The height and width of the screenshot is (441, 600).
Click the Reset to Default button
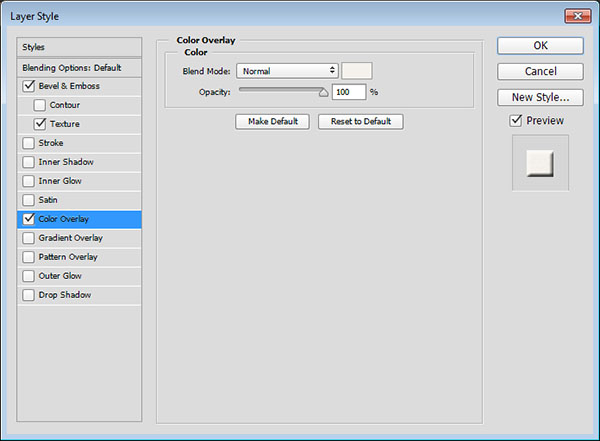coord(360,121)
